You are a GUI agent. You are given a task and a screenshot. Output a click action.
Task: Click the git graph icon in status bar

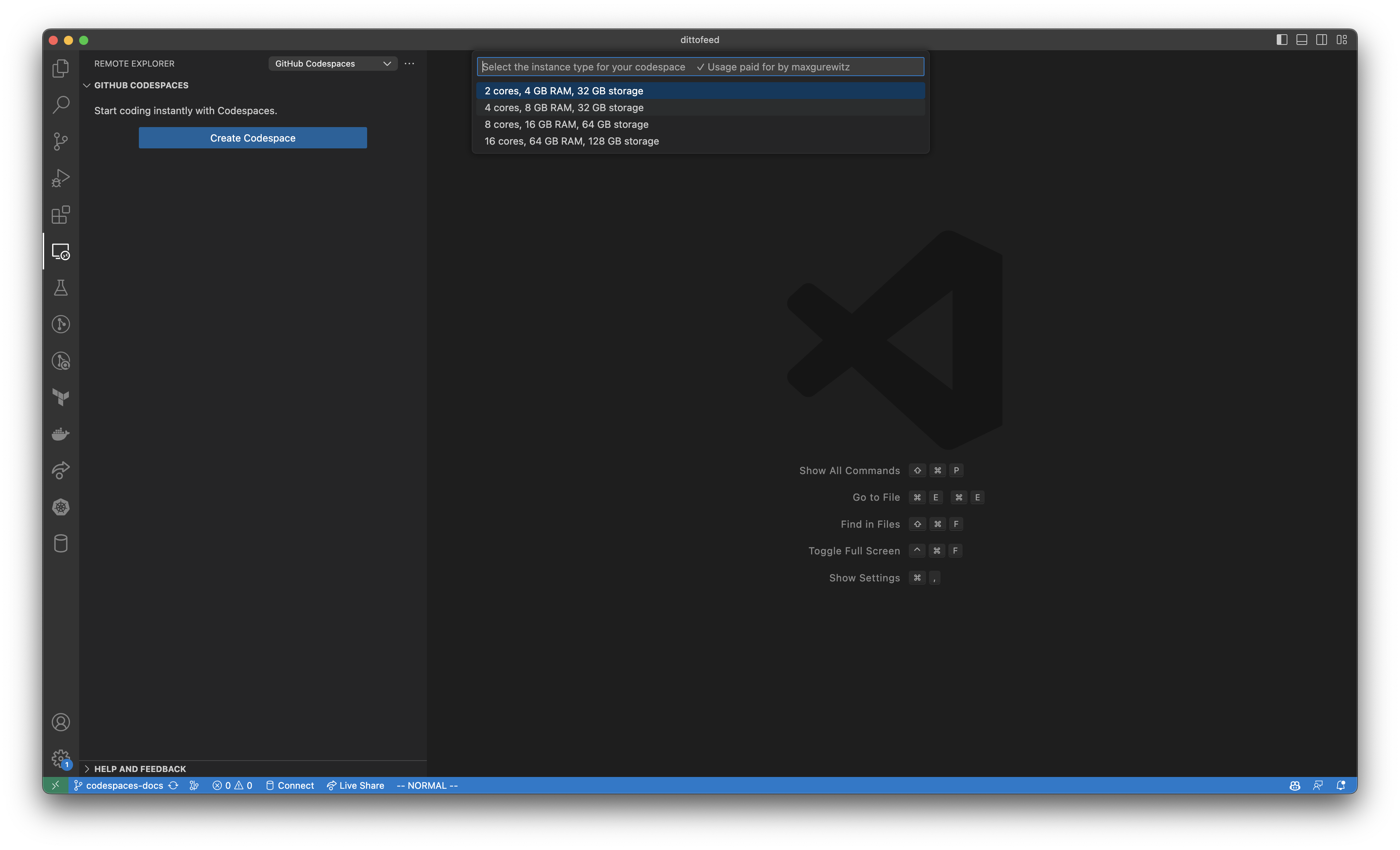194,785
